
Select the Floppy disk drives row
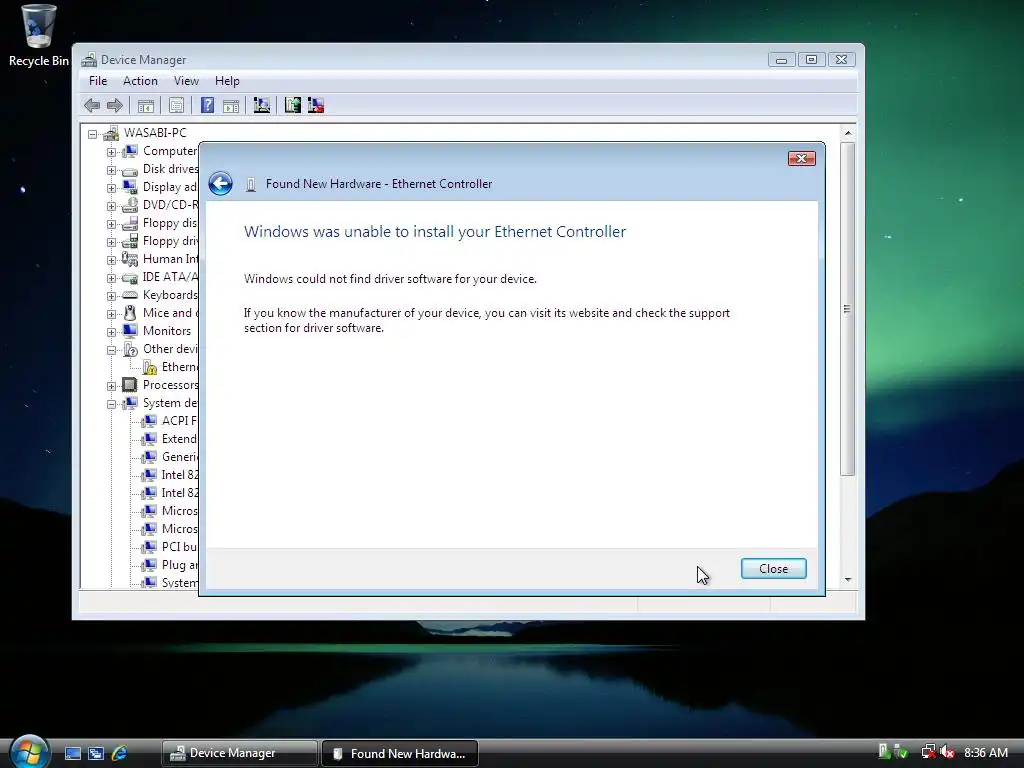[x=160, y=223]
